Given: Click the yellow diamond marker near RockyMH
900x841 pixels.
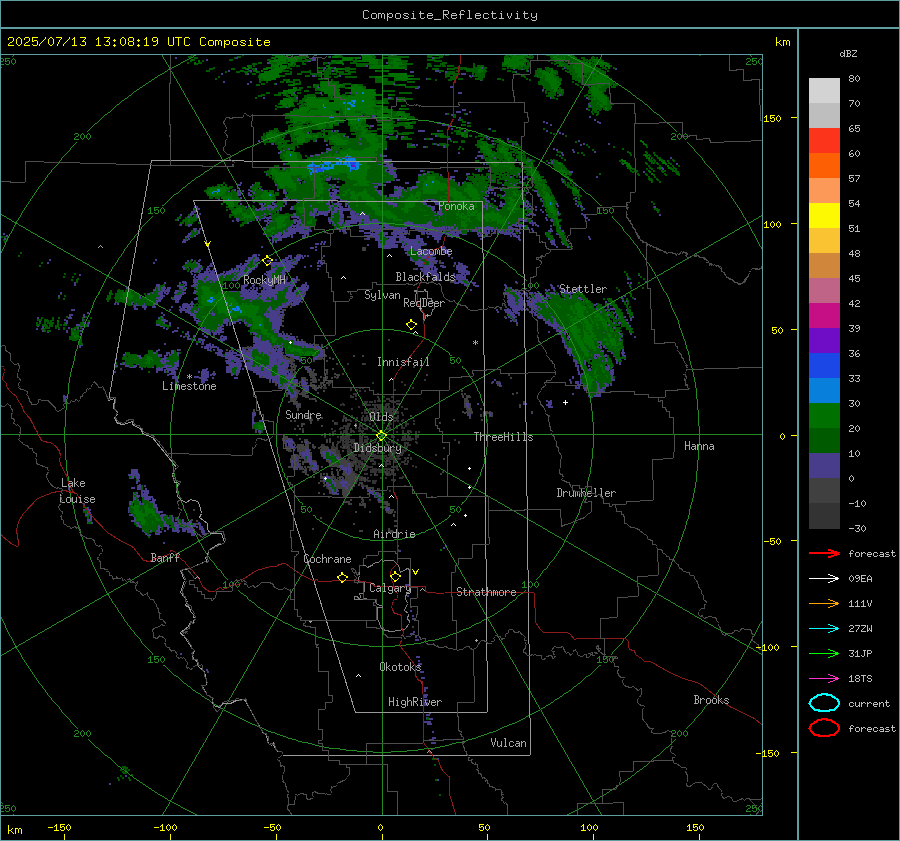Looking at the screenshot, I should coord(267,261).
